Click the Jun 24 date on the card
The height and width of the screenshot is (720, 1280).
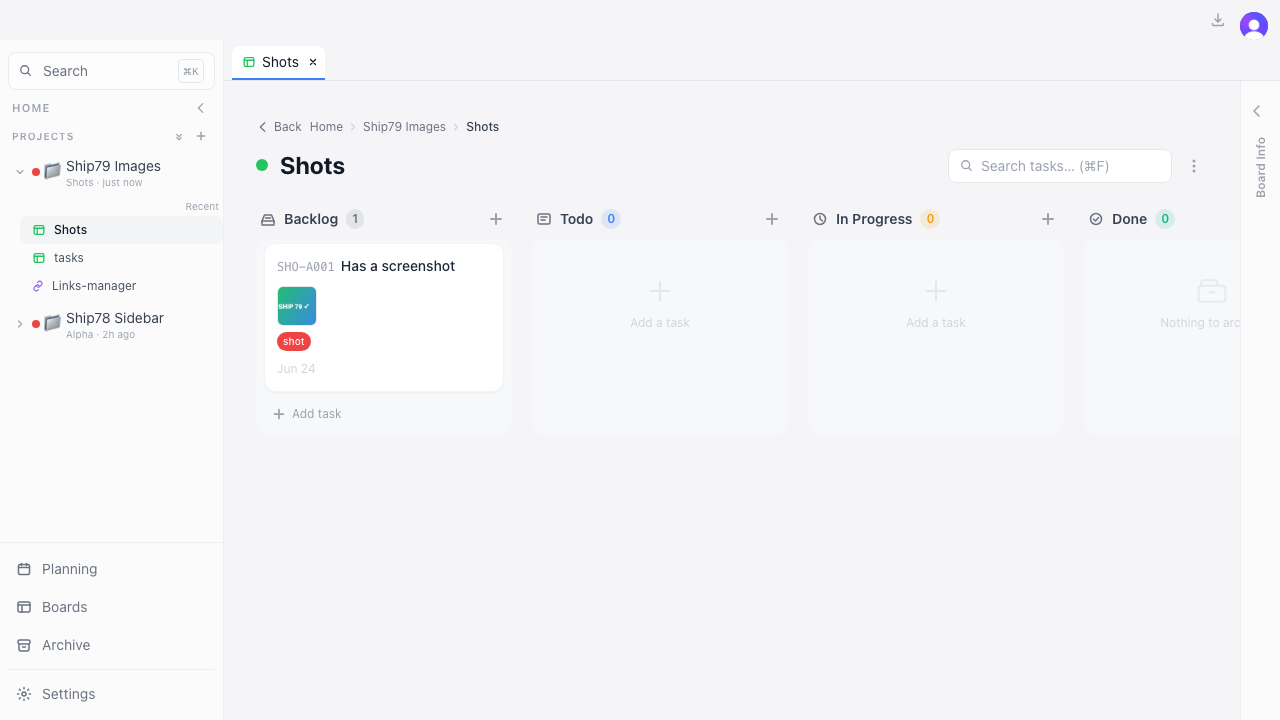pos(296,369)
